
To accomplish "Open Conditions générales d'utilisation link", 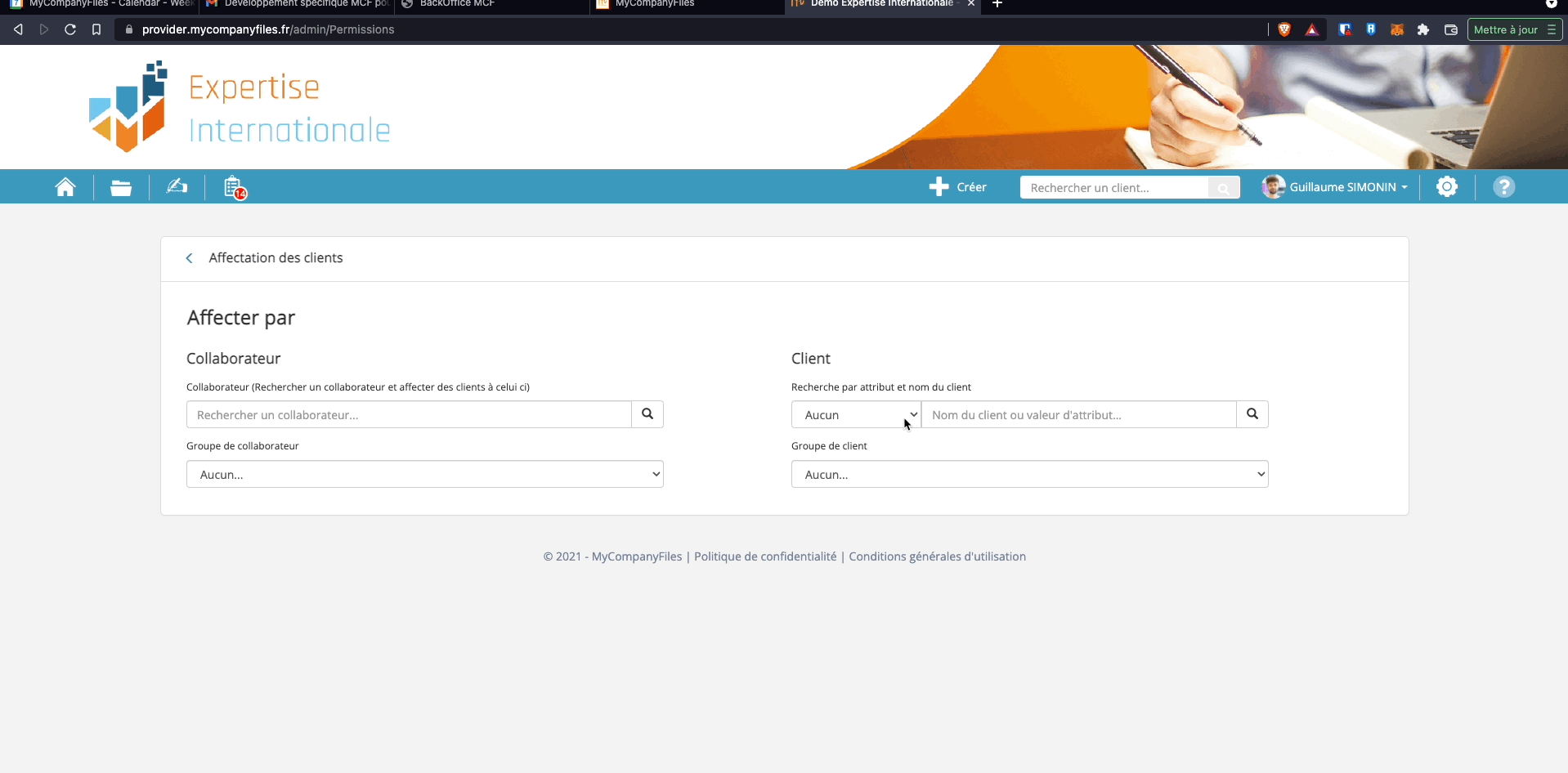I will (x=937, y=556).
